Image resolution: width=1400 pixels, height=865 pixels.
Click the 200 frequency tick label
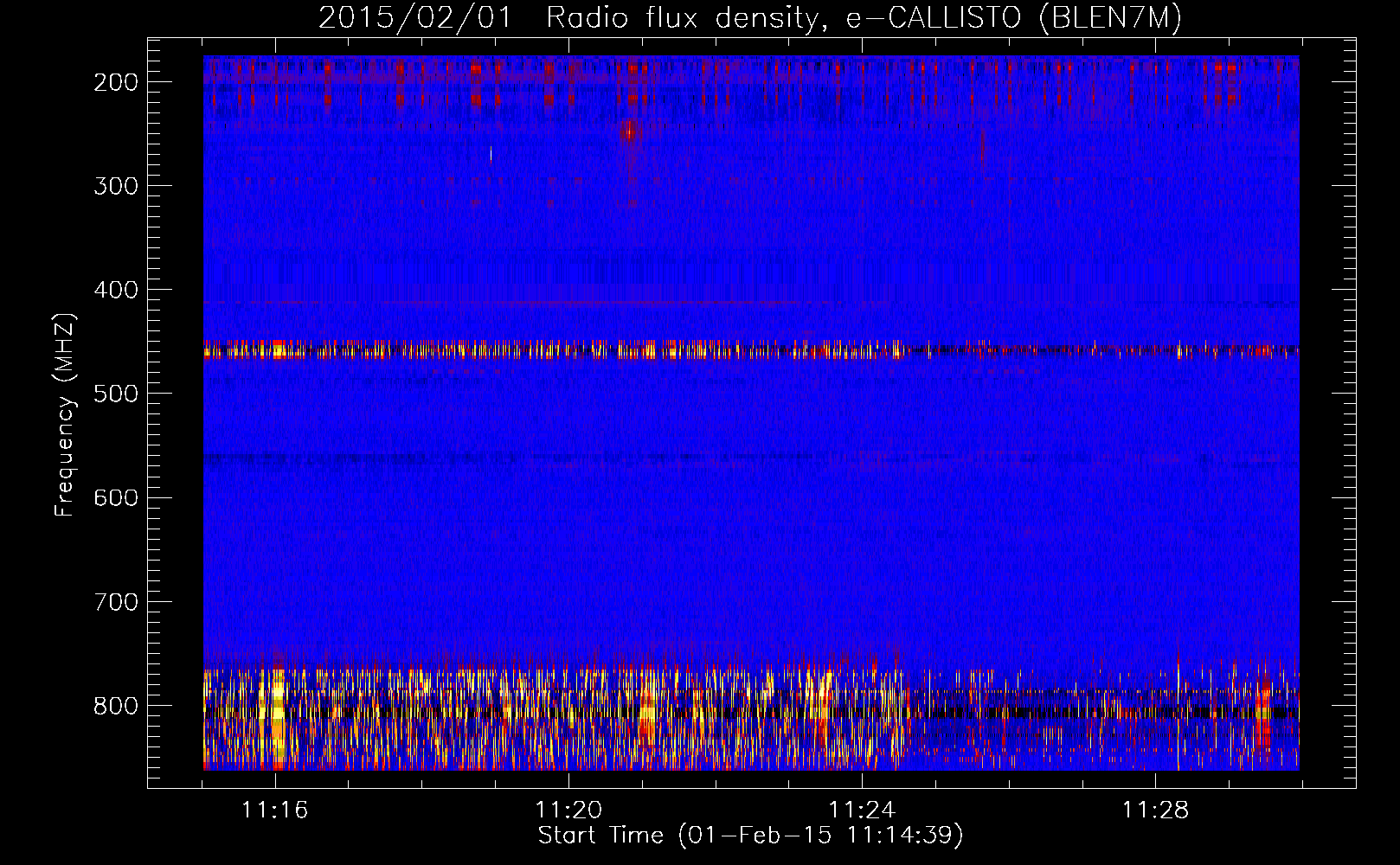click(x=115, y=82)
